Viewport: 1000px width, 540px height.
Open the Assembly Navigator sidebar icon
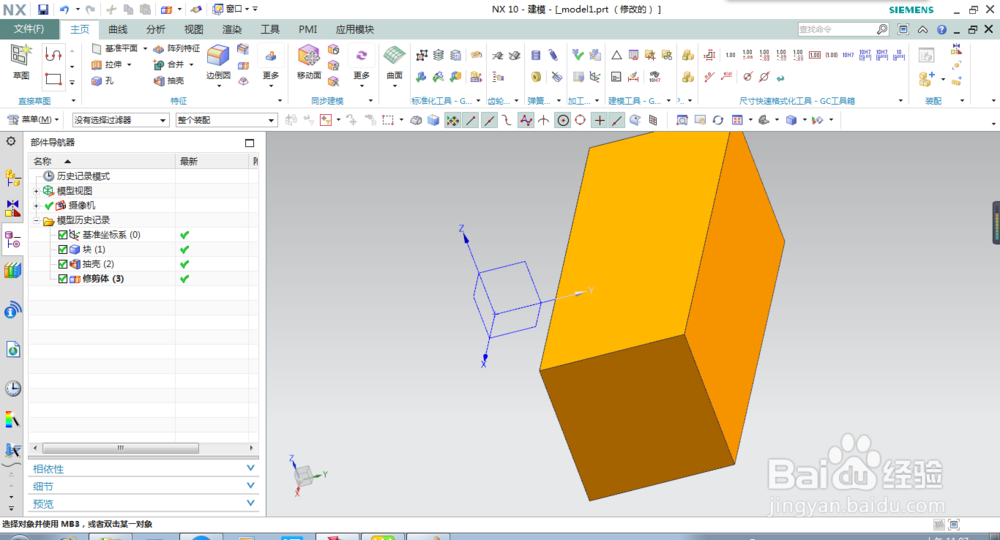(13, 178)
